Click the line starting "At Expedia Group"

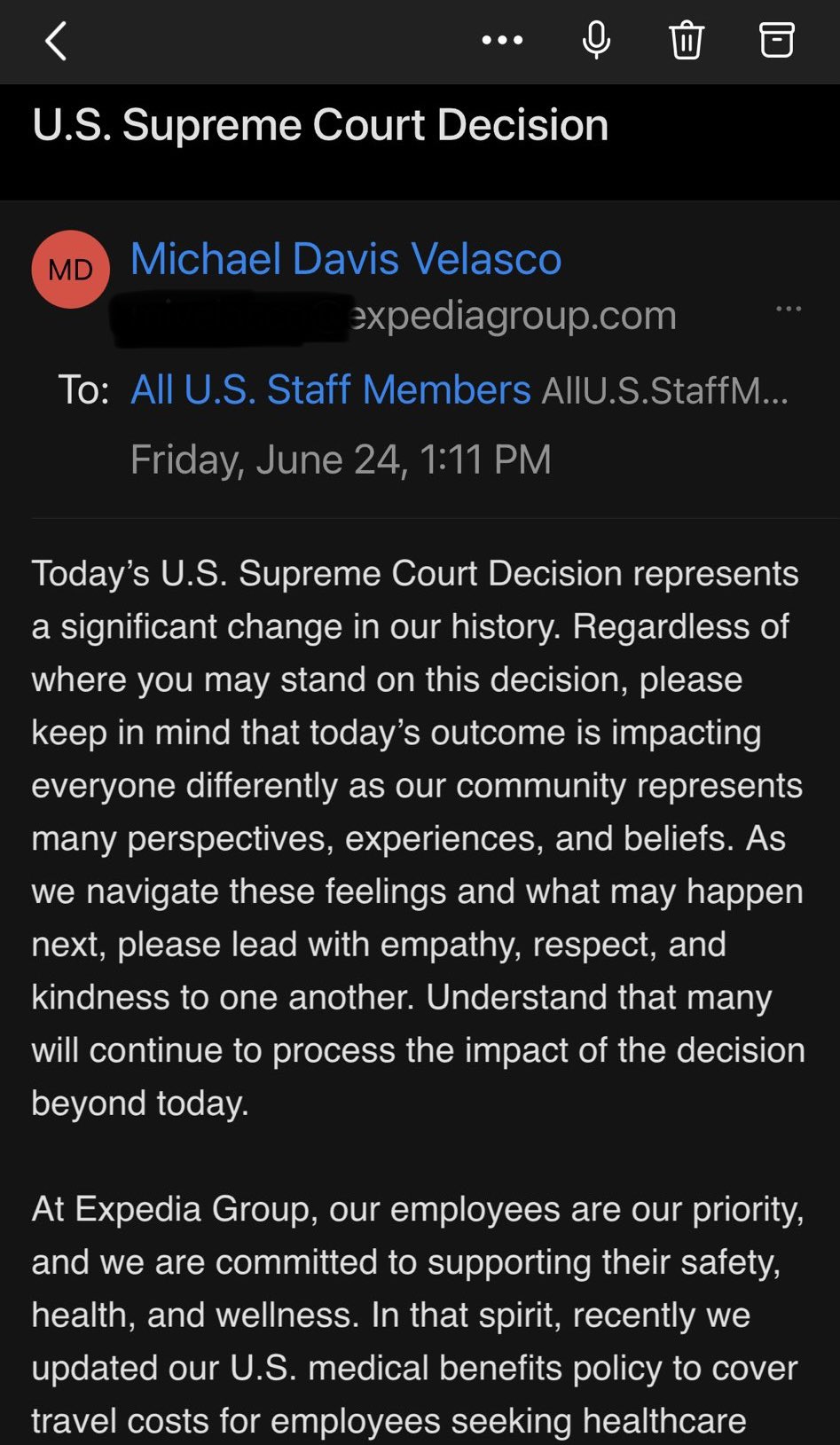(417, 1209)
